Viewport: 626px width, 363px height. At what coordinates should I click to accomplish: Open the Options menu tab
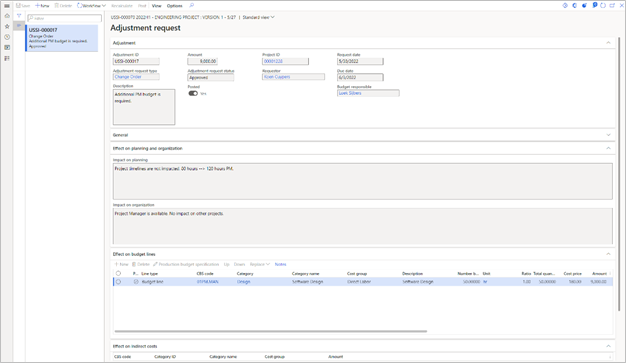[x=174, y=6]
